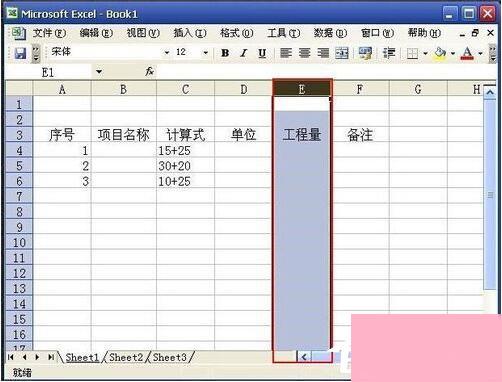Click the fx insert function icon

[149, 71]
